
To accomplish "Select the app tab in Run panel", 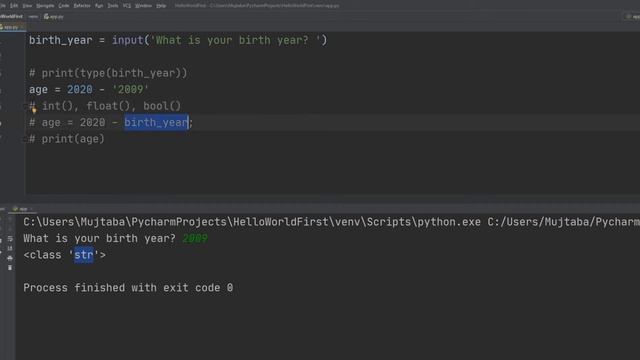I will [21, 209].
